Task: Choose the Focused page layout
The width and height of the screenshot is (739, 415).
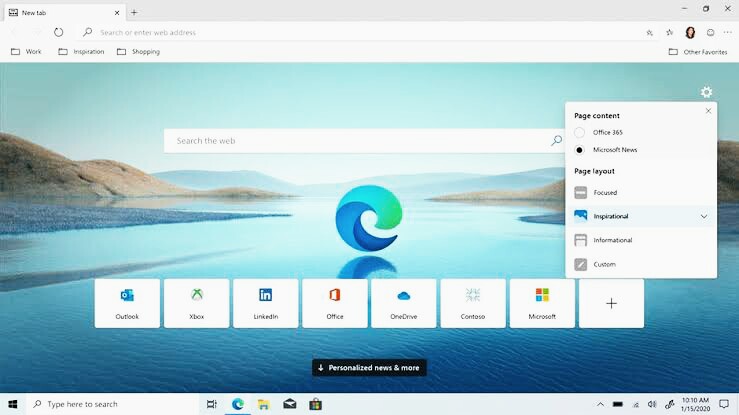Action: point(641,192)
